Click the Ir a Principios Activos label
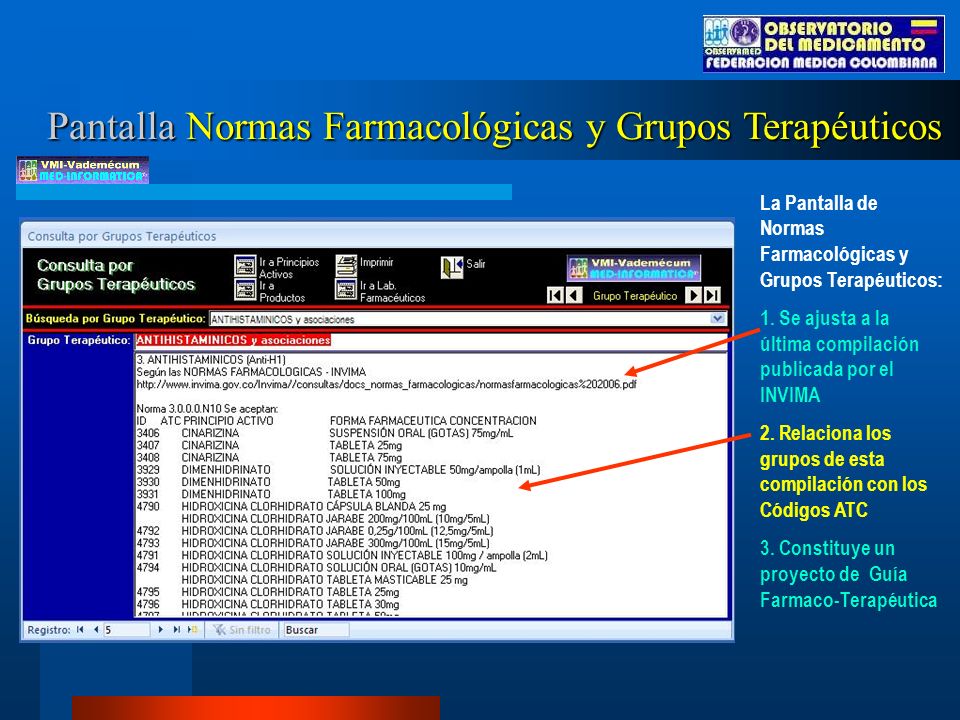Image resolution: width=960 pixels, height=720 pixels. (289, 268)
